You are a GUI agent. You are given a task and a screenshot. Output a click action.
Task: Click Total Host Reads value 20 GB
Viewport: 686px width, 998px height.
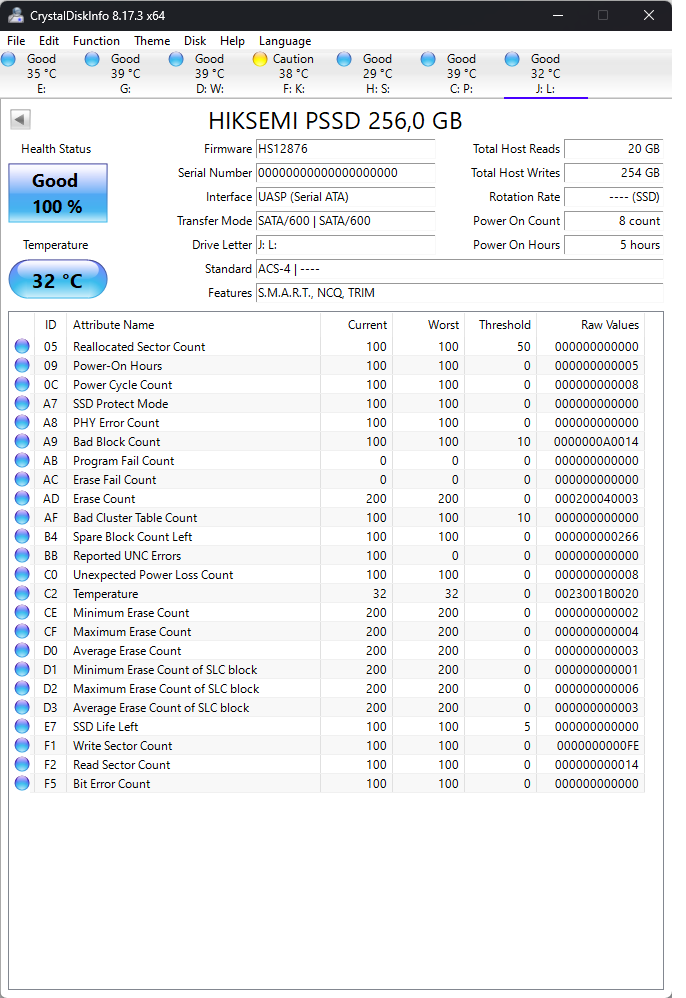[x=613, y=149]
